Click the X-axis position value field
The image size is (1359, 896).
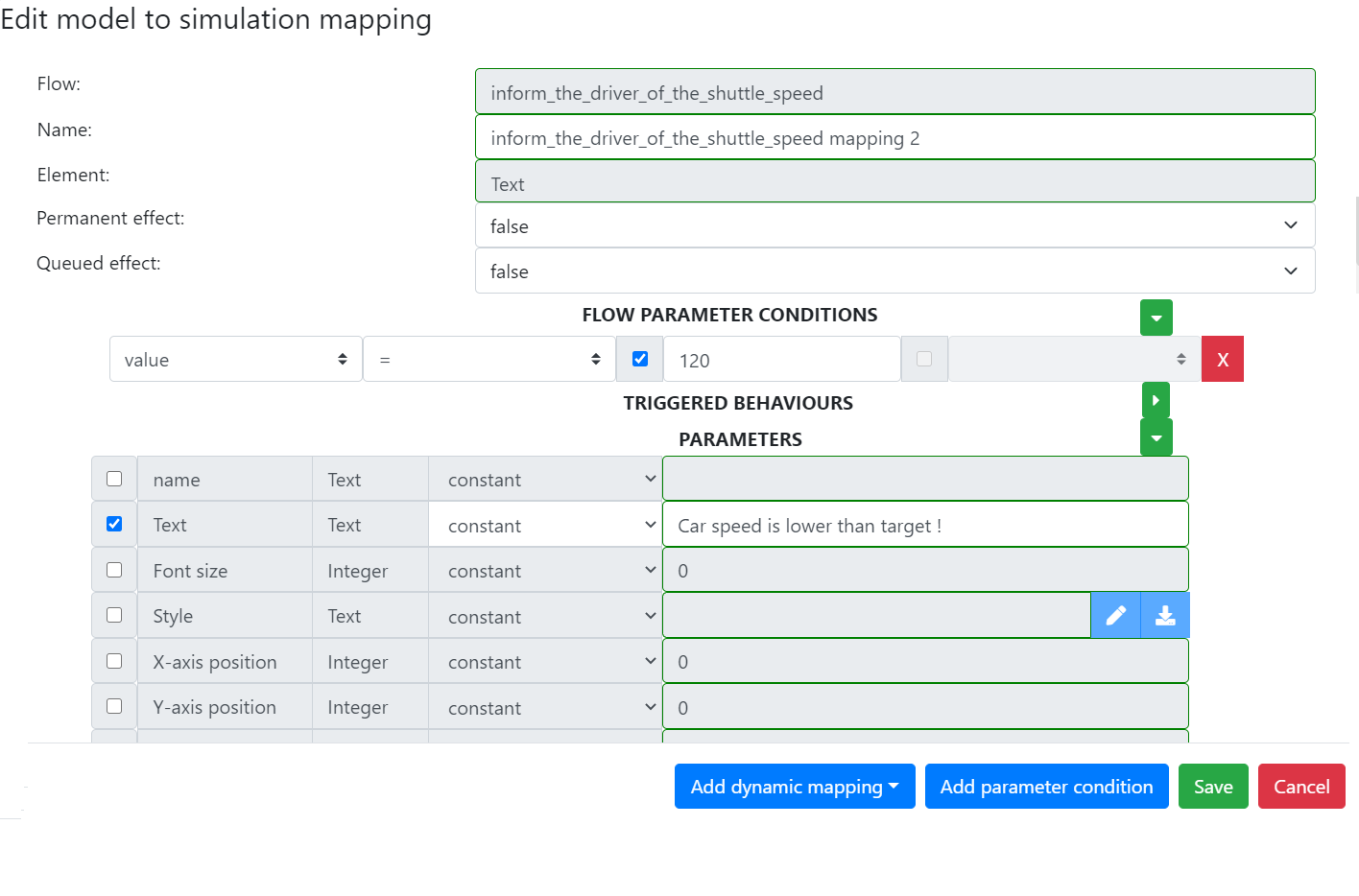click(x=925, y=661)
